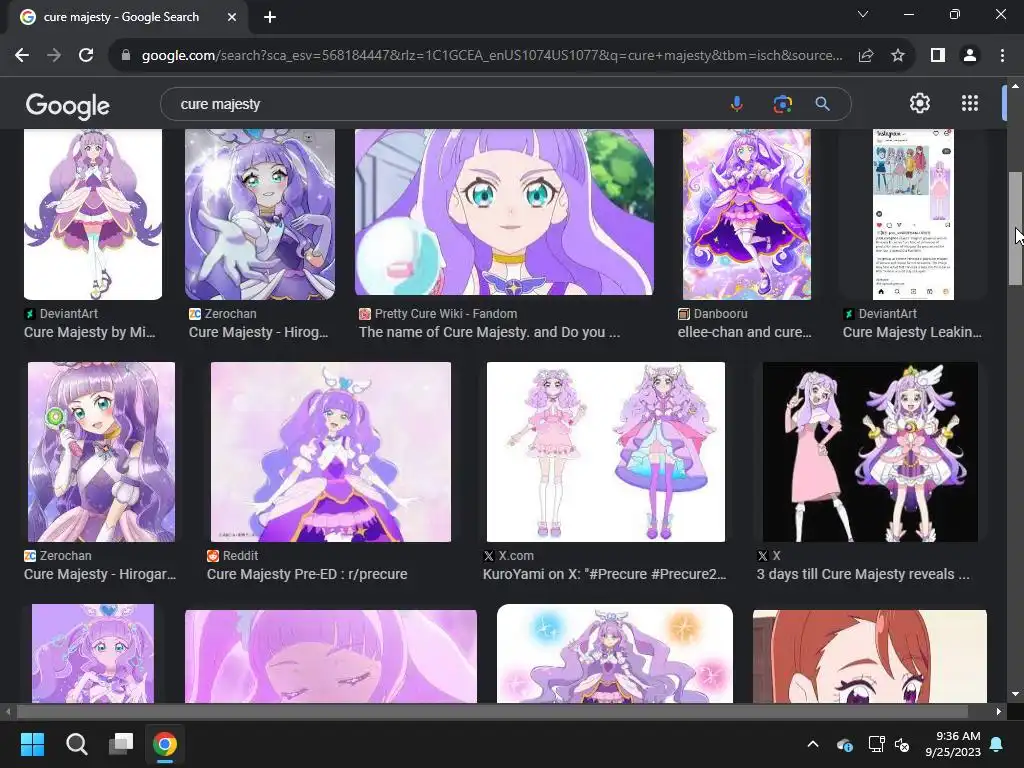Click the share page icon in address bar
Screen dimensions: 1024x768
(866, 56)
